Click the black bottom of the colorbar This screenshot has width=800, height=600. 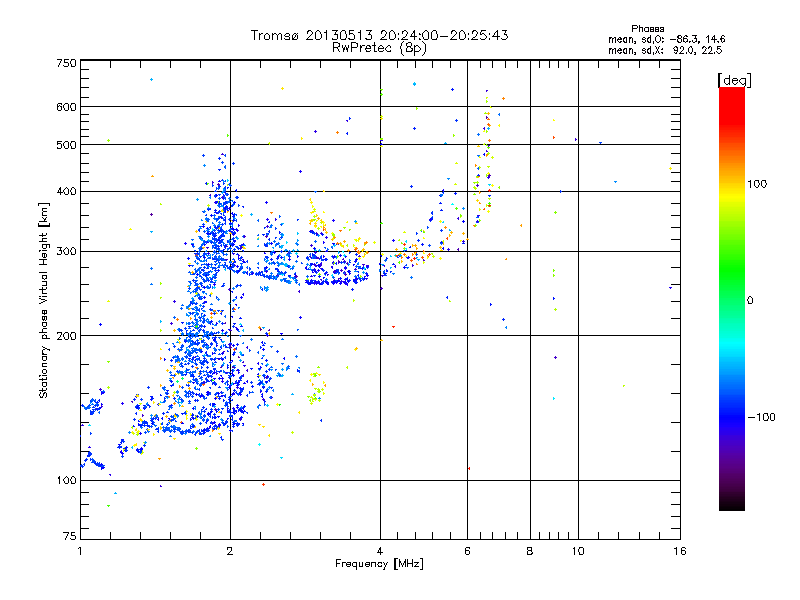[x=732, y=503]
